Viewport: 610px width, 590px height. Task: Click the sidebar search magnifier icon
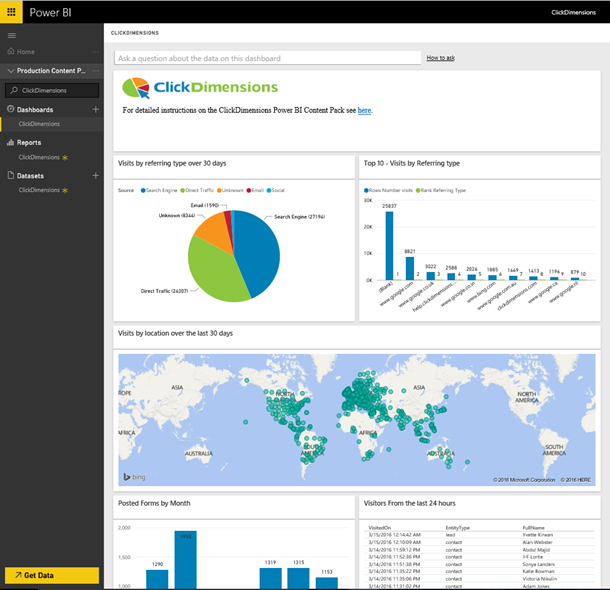(14, 90)
